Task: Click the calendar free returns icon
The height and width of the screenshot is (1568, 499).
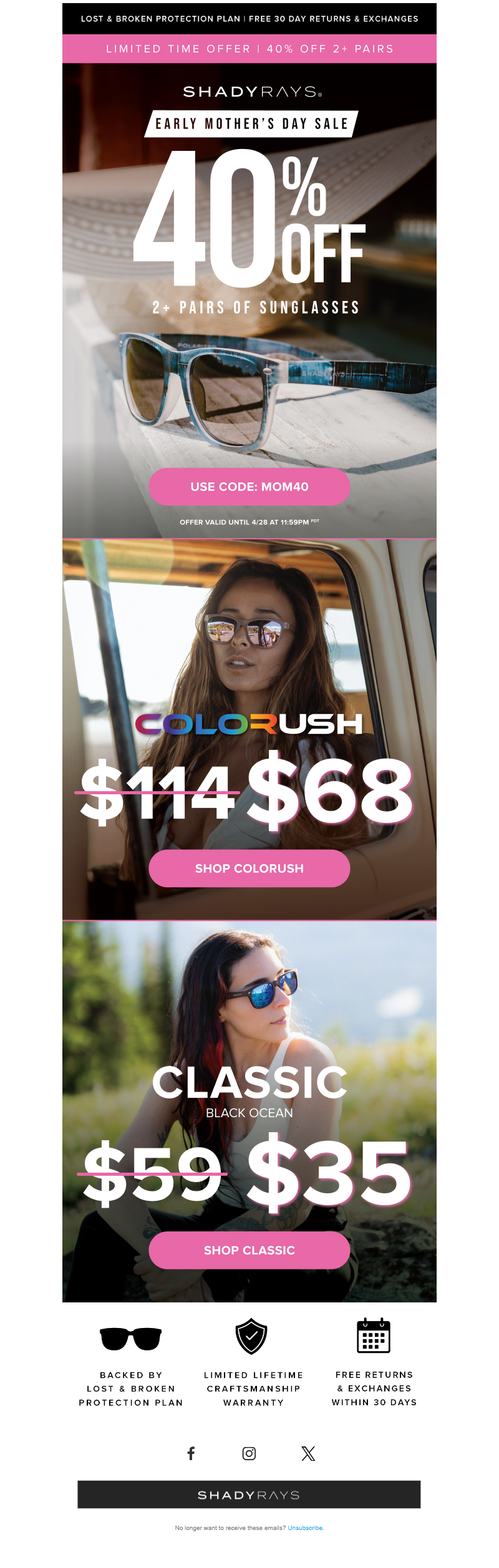Action: point(374,1335)
